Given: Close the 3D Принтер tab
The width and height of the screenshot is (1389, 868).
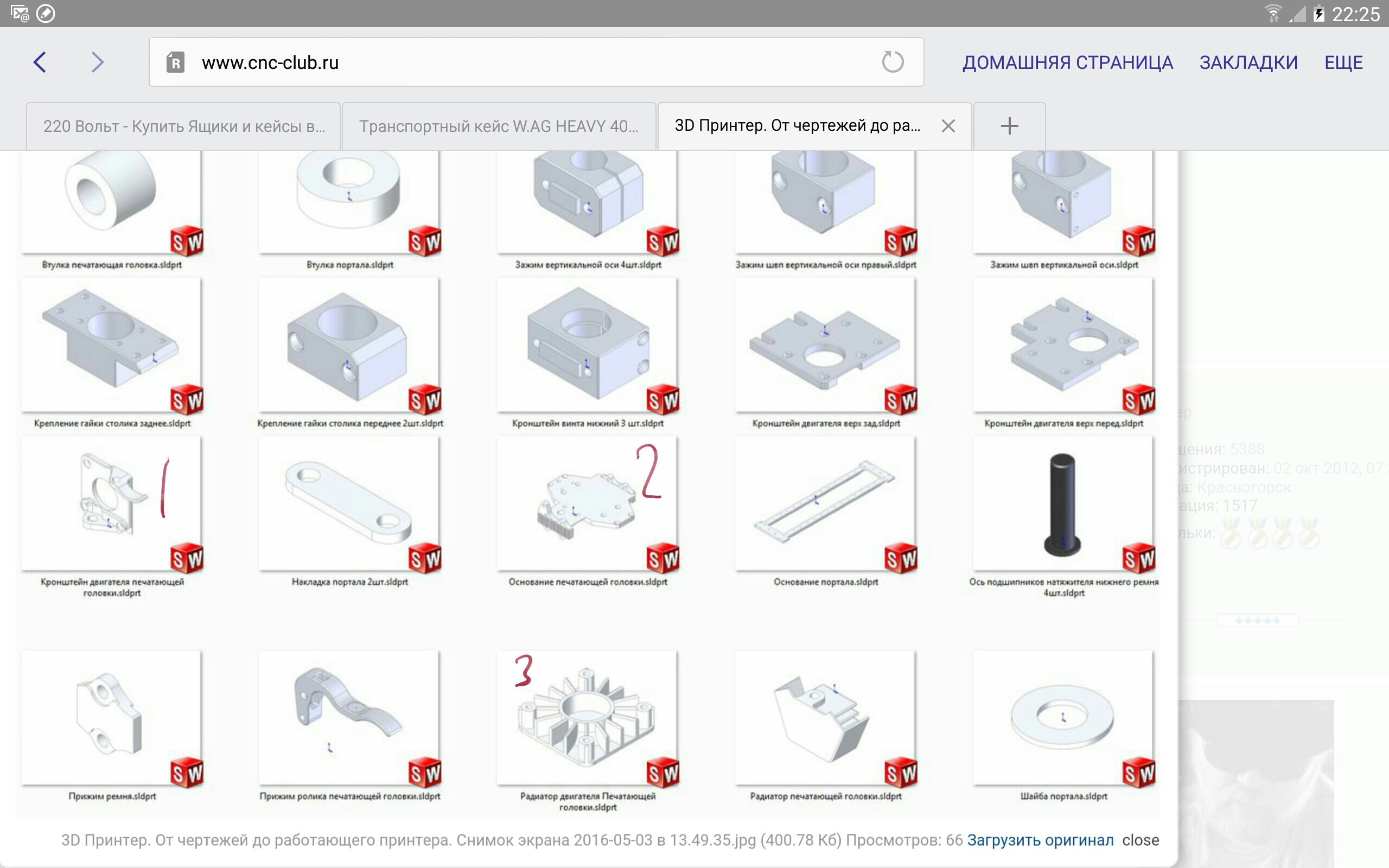Looking at the screenshot, I should [x=948, y=126].
